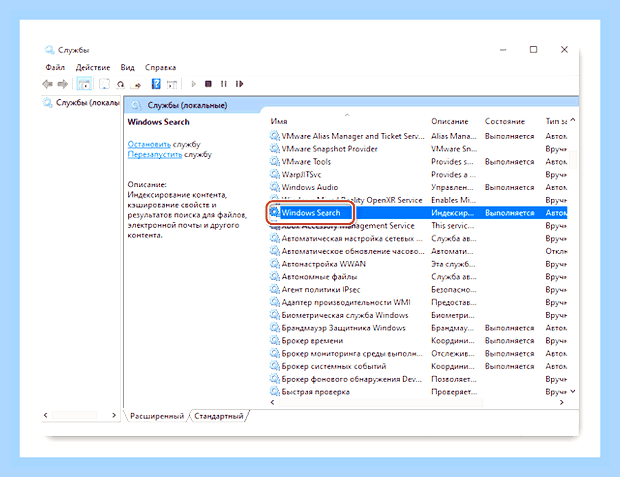
Task: Switch to the Стандартный tab
Action: tap(219, 416)
